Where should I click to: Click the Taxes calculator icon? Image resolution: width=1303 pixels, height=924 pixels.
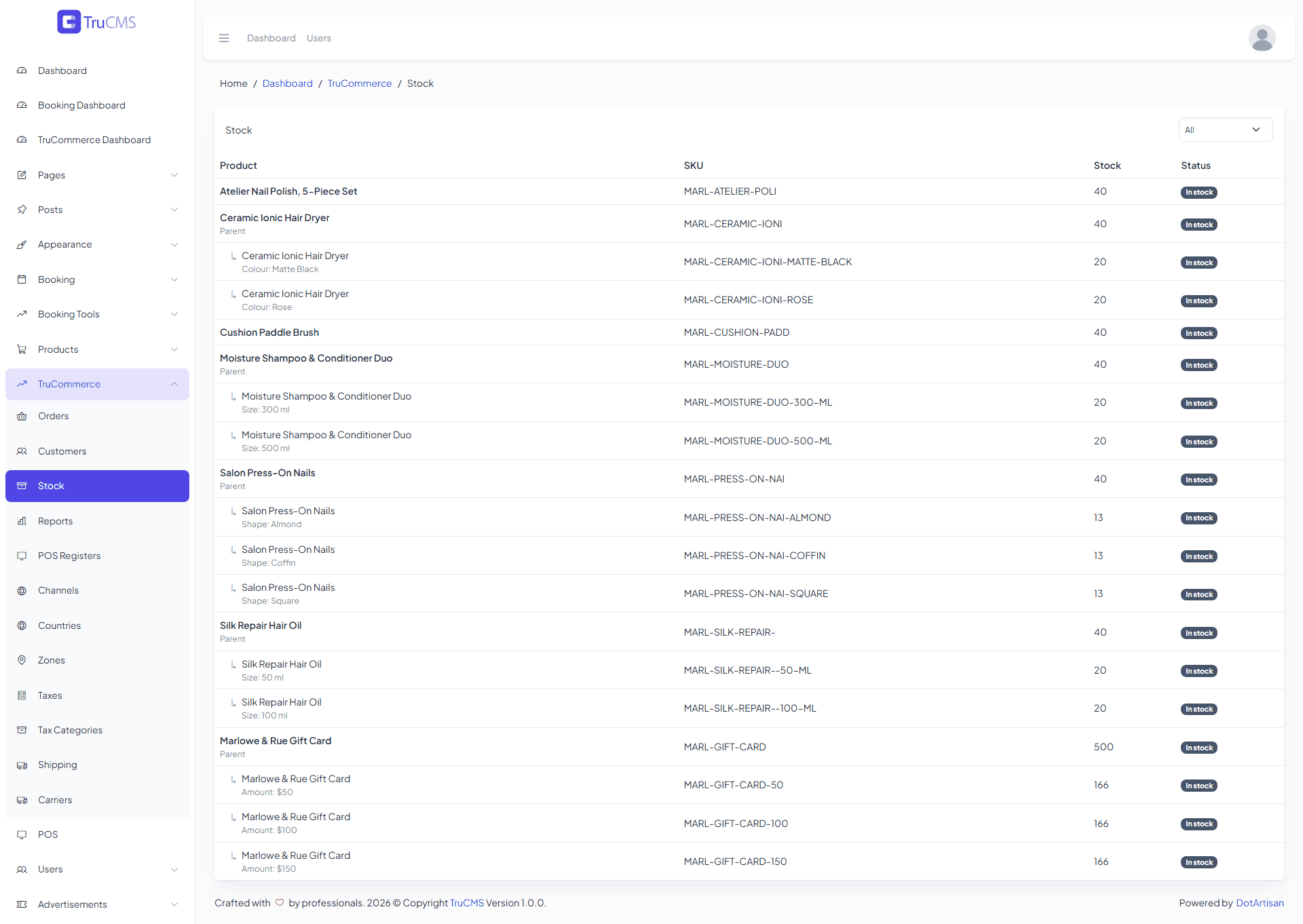tap(22, 695)
